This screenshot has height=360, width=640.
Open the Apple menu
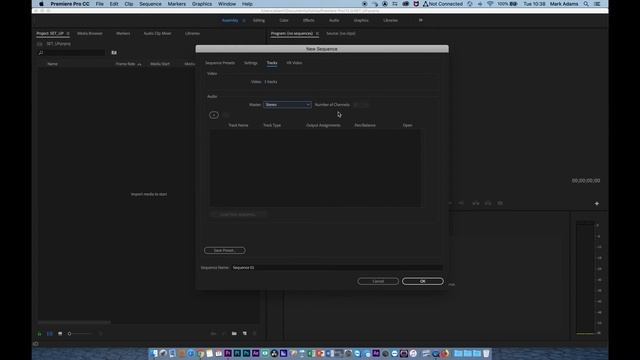[x=41, y=4]
